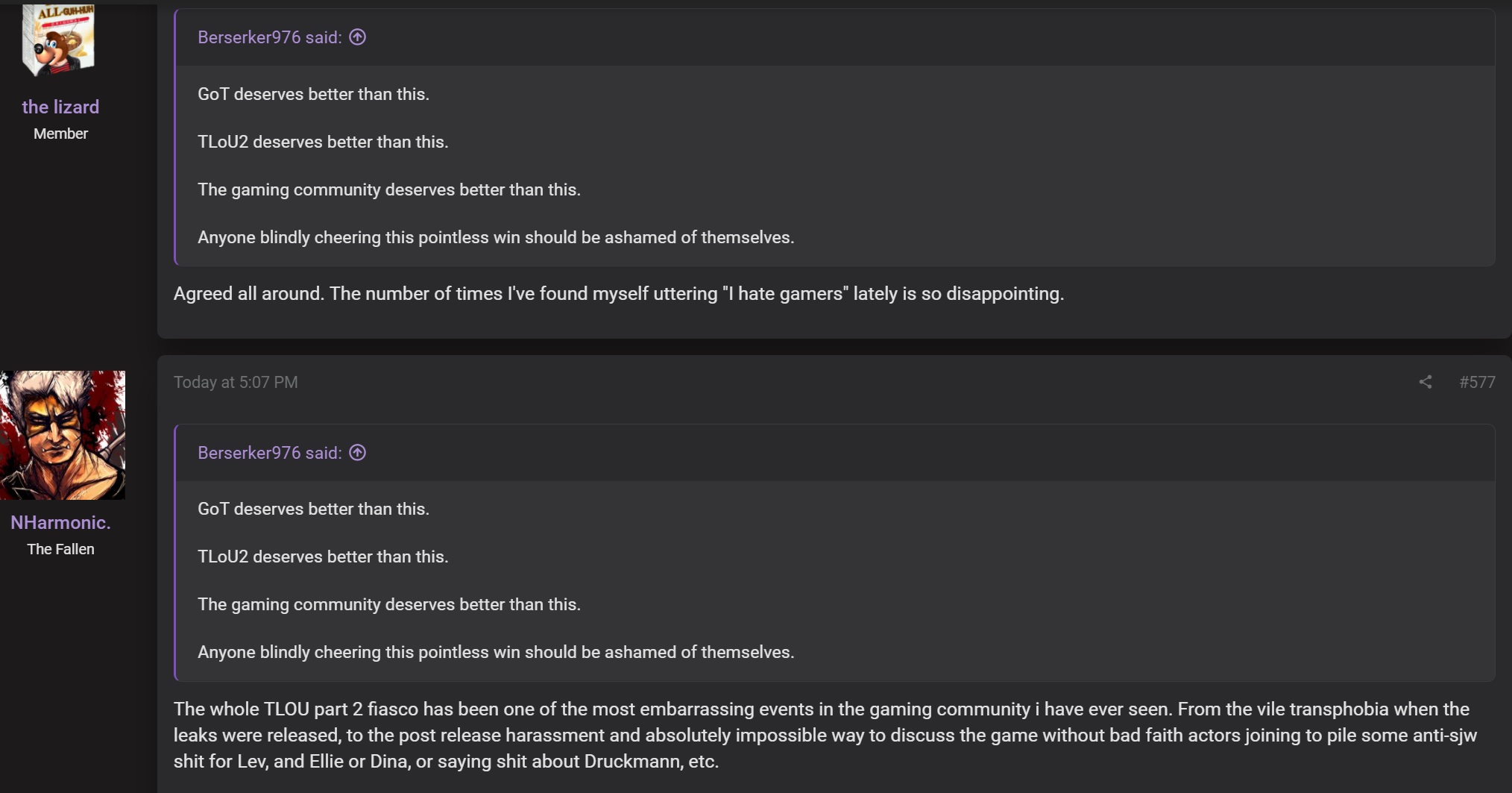This screenshot has height=793, width=1512.
Task: Expand post #577's quote at 'Anyone blindly cheering' line
Action: pos(496,652)
